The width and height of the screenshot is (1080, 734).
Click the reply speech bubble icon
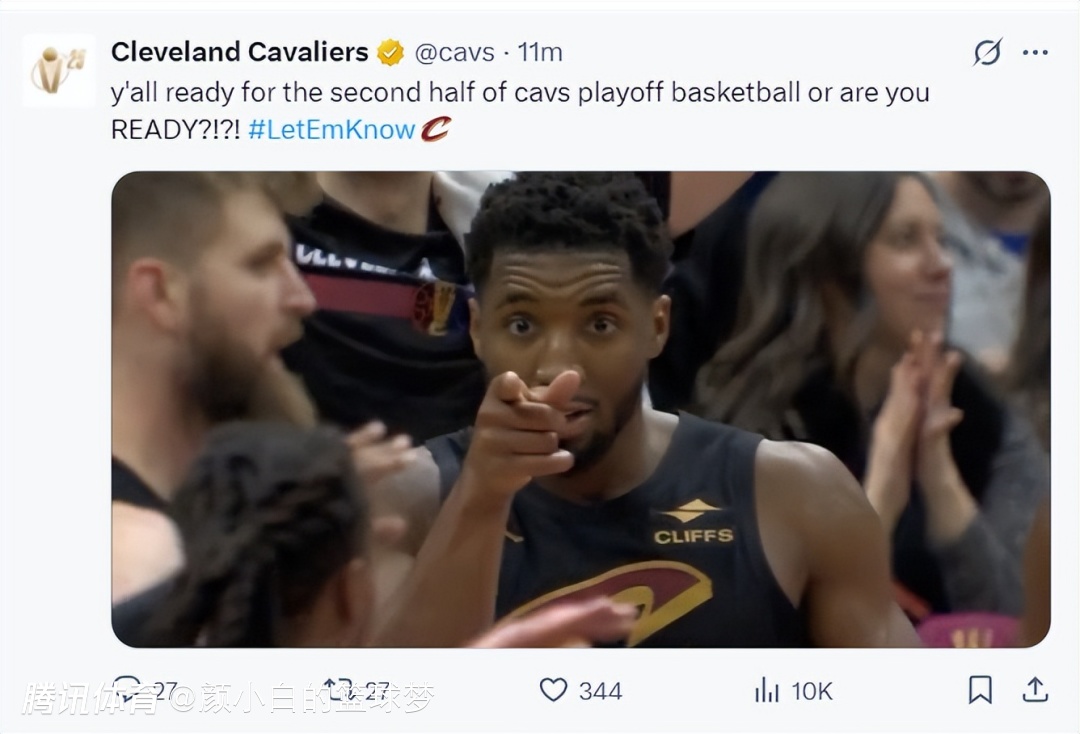(x=128, y=689)
